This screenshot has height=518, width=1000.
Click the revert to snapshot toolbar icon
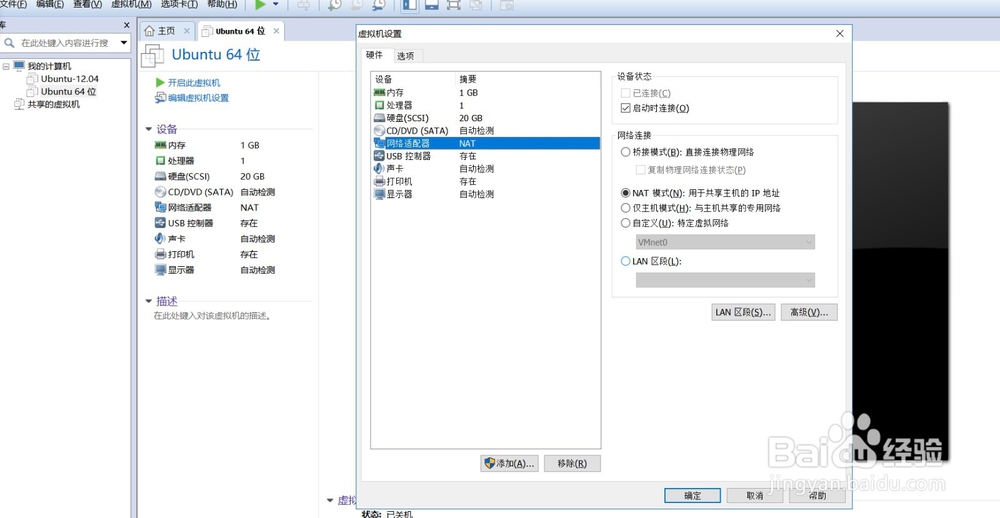click(357, 4)
